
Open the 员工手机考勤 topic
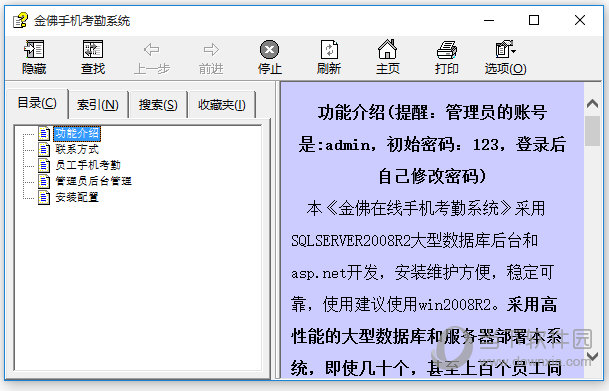88,165
